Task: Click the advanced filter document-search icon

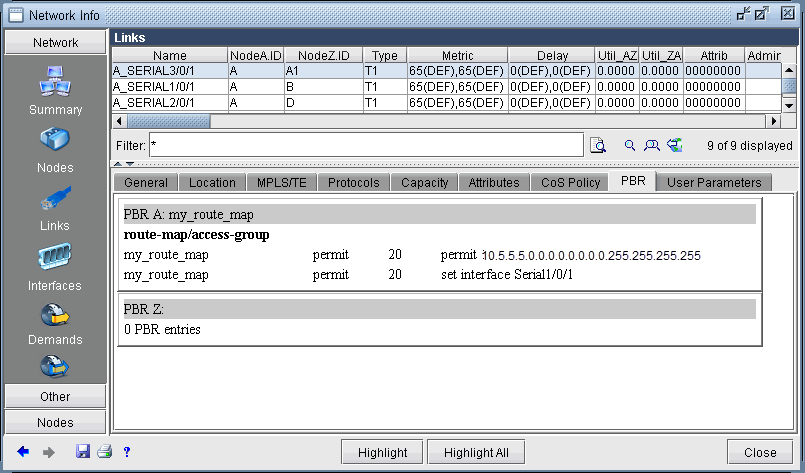Action: [x=598, y=145]
